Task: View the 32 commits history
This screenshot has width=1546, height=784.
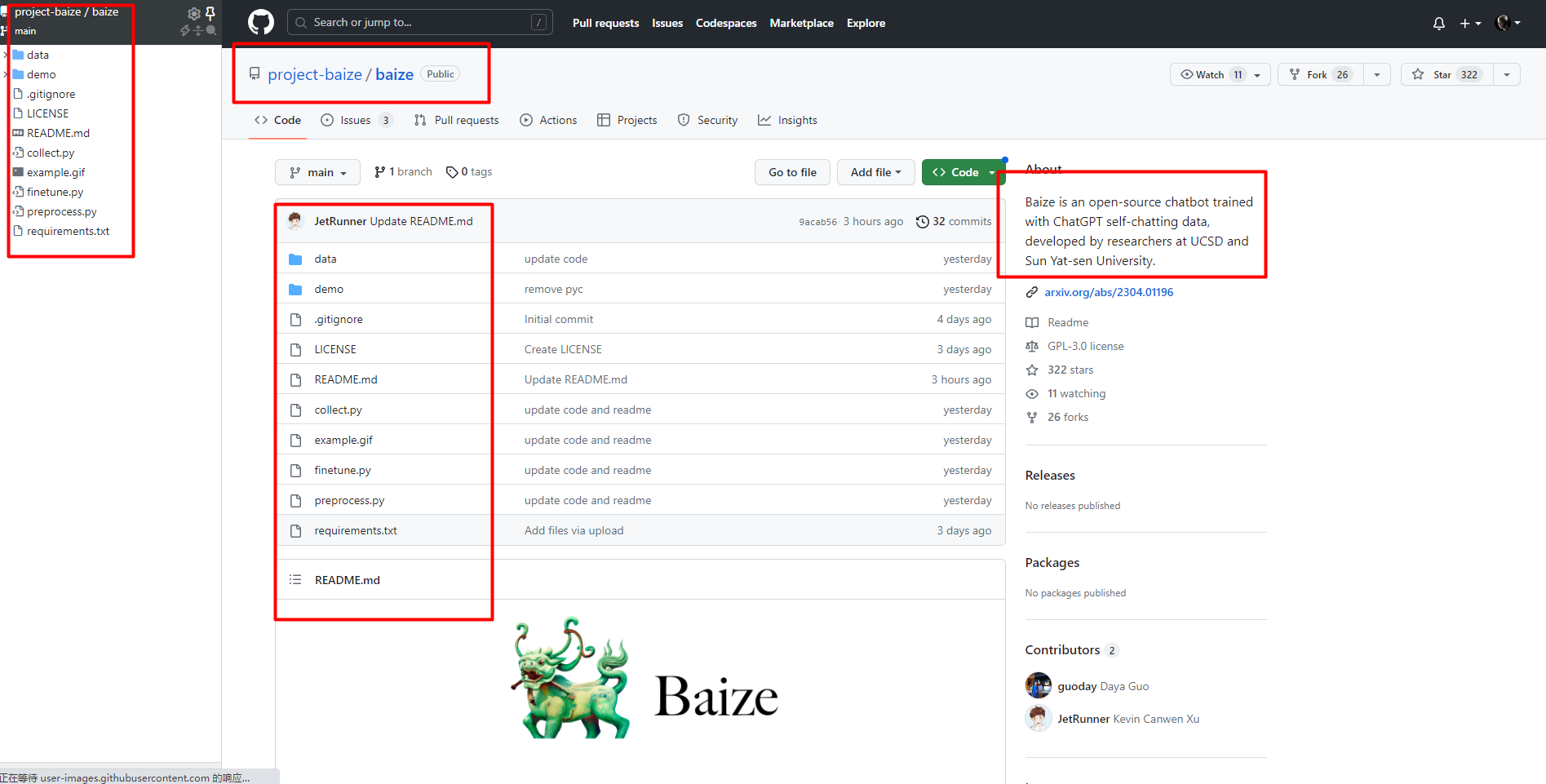Action: point(954,221)
